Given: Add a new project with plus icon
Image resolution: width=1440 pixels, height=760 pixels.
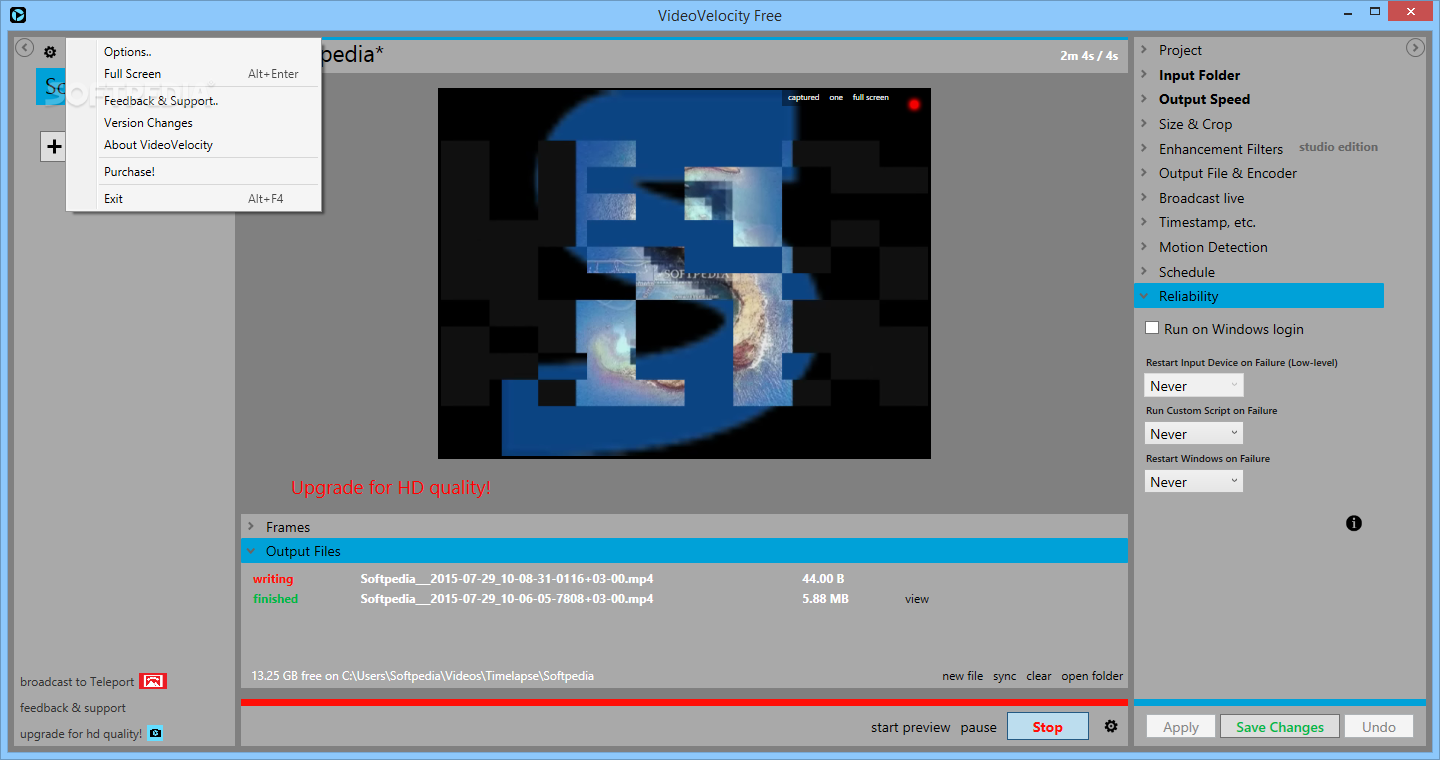Looking at the screenshot, I should [x=54, y=147].
